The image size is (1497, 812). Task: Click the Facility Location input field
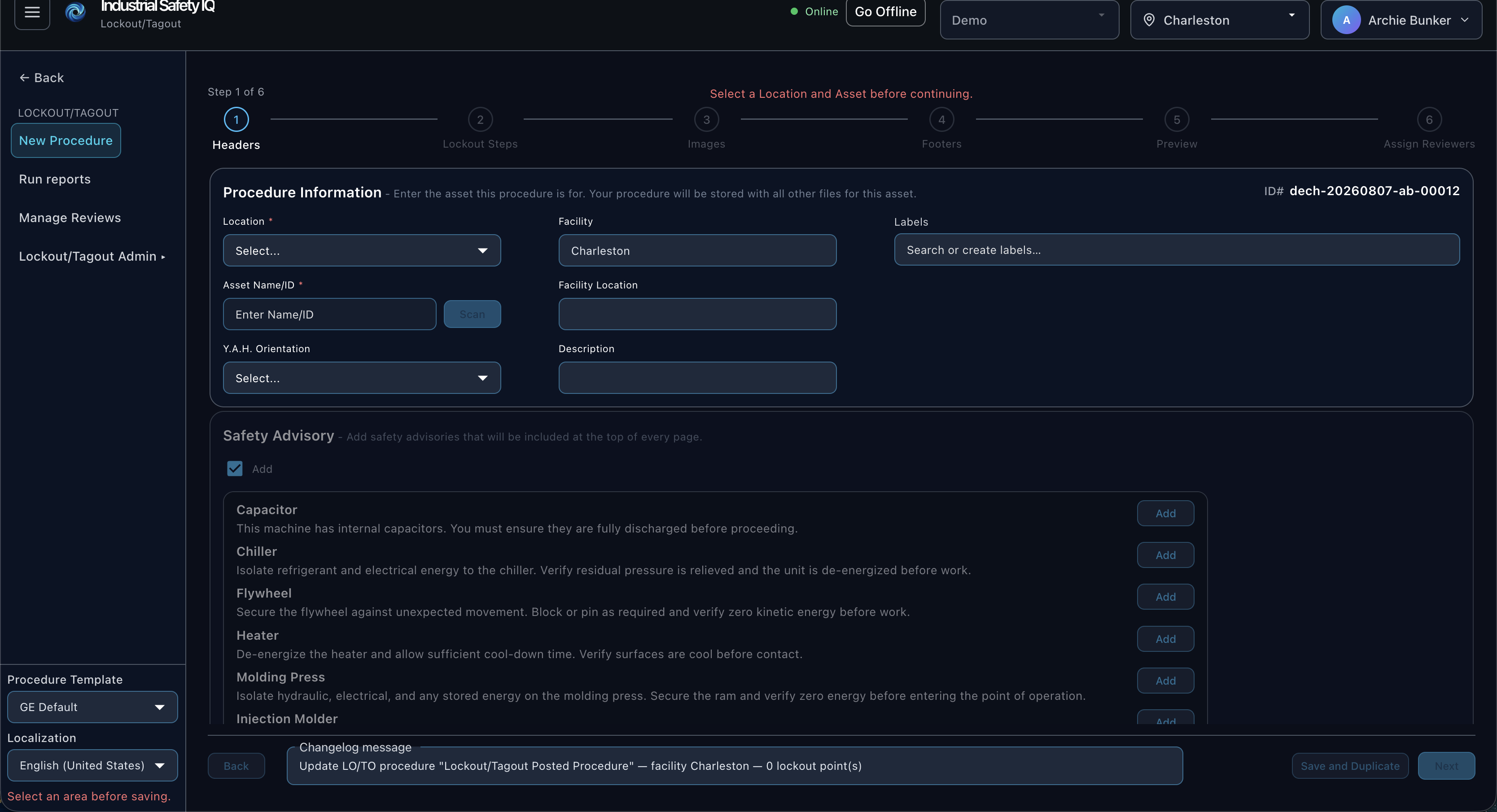[697, 314]
